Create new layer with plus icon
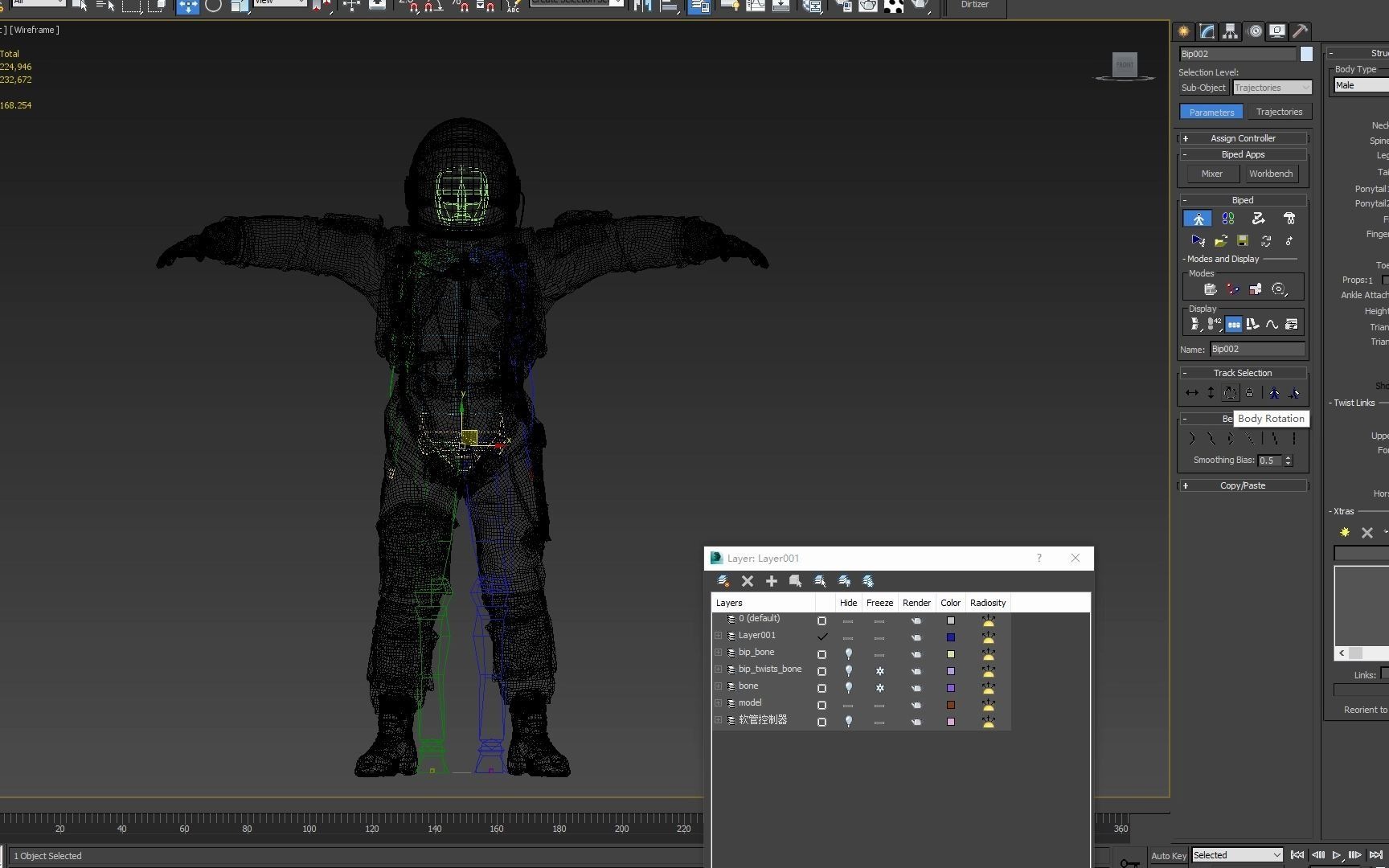The image size is (1389, 868). pyautogui.click(x=772, y=581)
